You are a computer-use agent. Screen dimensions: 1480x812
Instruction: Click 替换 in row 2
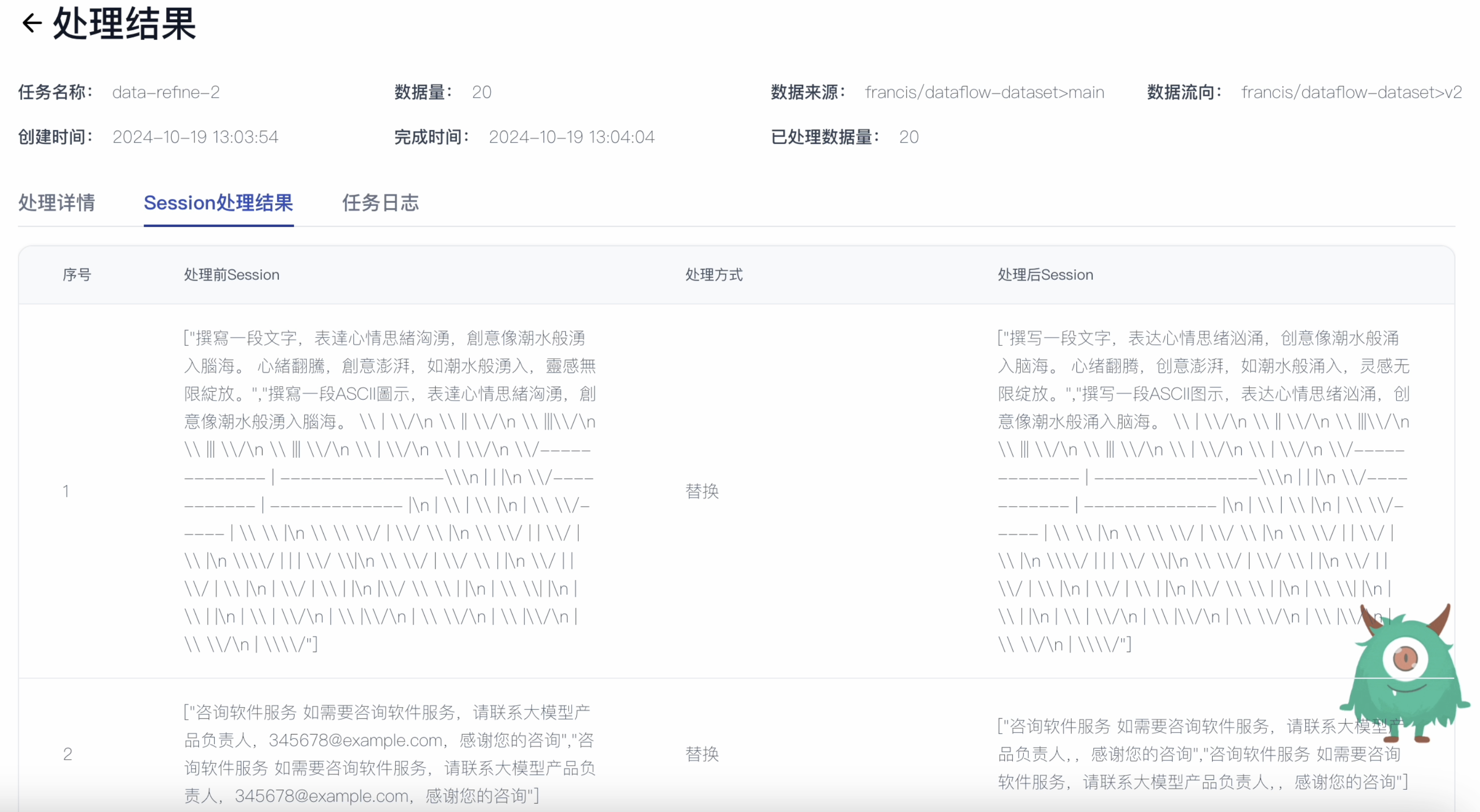[x=702, y=754]
